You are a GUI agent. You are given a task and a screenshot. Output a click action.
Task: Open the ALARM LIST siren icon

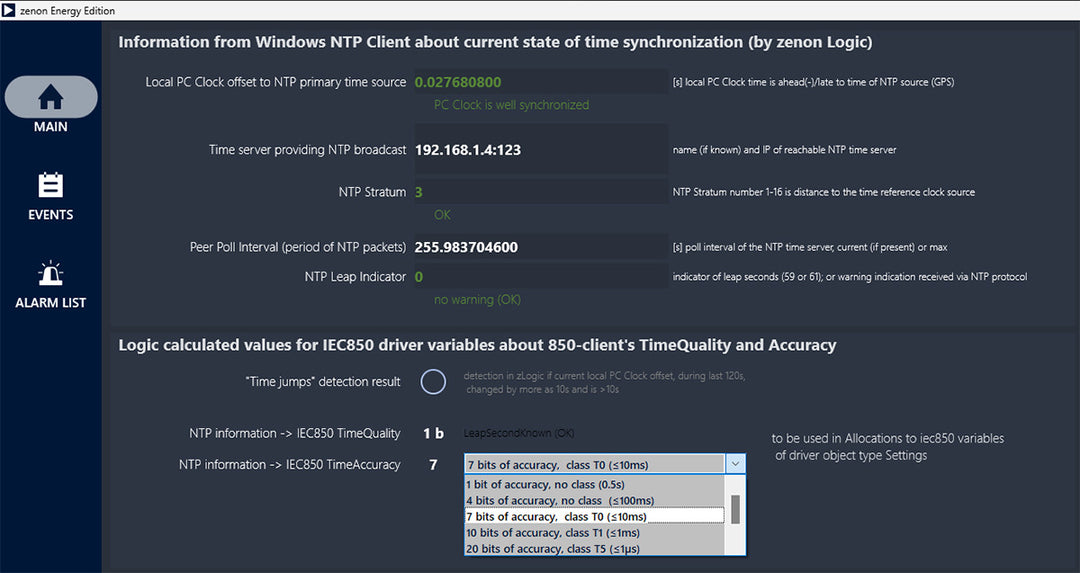tap(50, 273)
